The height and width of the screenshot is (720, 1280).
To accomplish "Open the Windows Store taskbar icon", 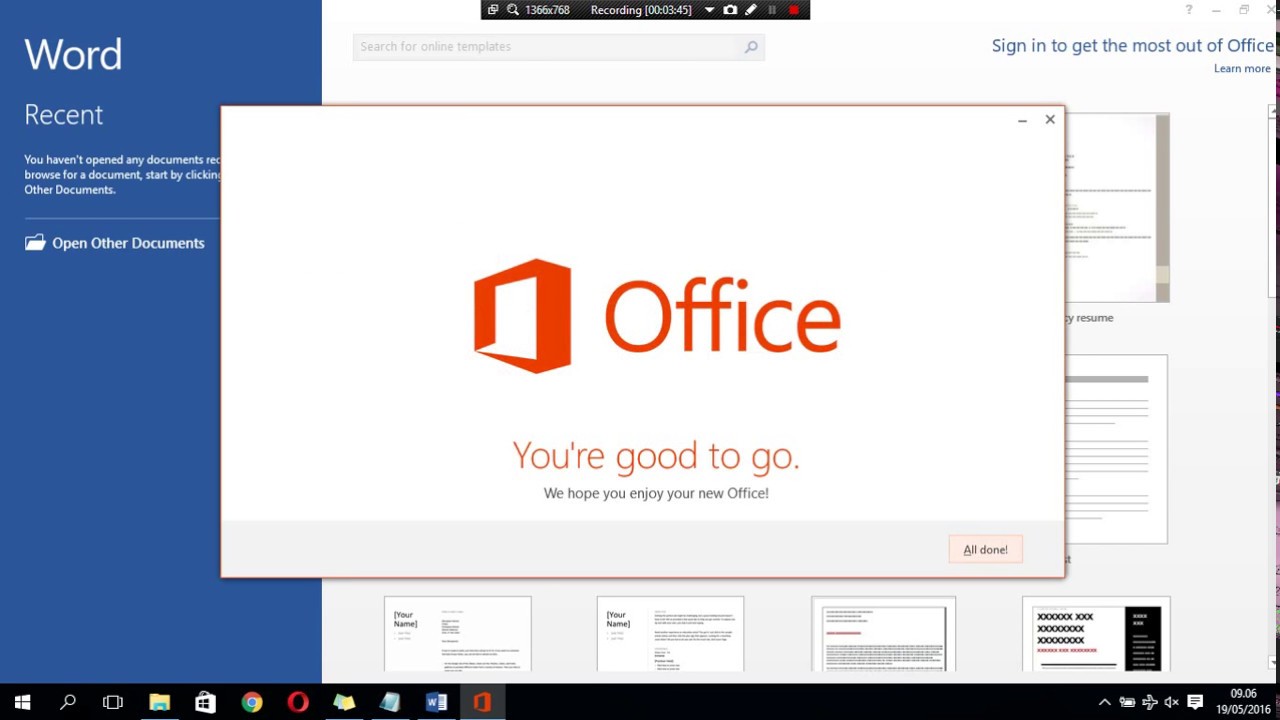I will tap(205, 702).
